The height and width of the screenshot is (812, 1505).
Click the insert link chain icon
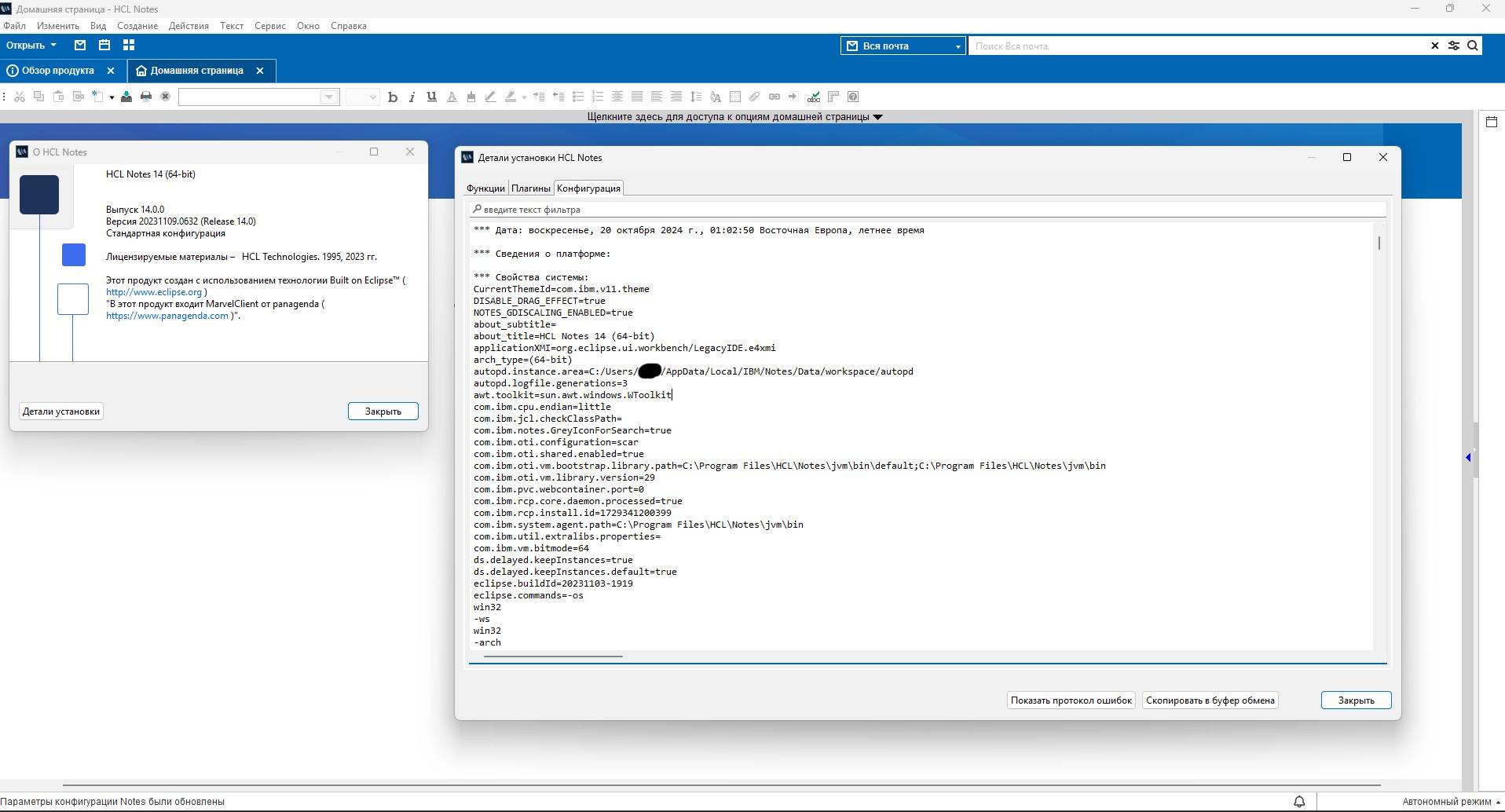[774, 97]
